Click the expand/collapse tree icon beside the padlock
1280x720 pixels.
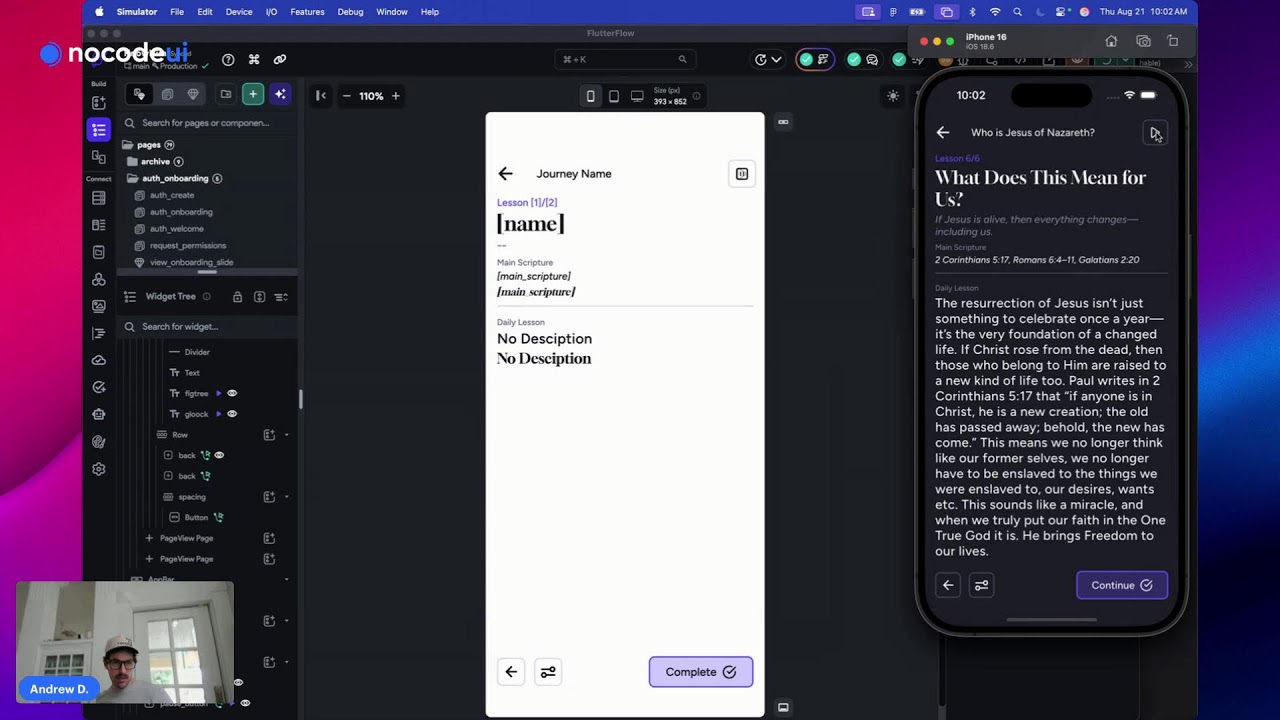[x=259, y=297]
